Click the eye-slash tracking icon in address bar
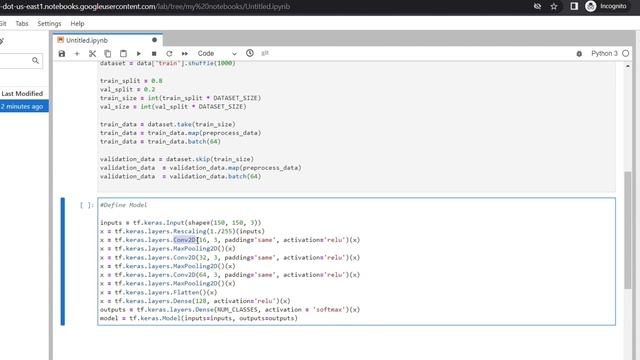This screenshot has height=360, width=640. pyautogui.click(x=537, y=6)
